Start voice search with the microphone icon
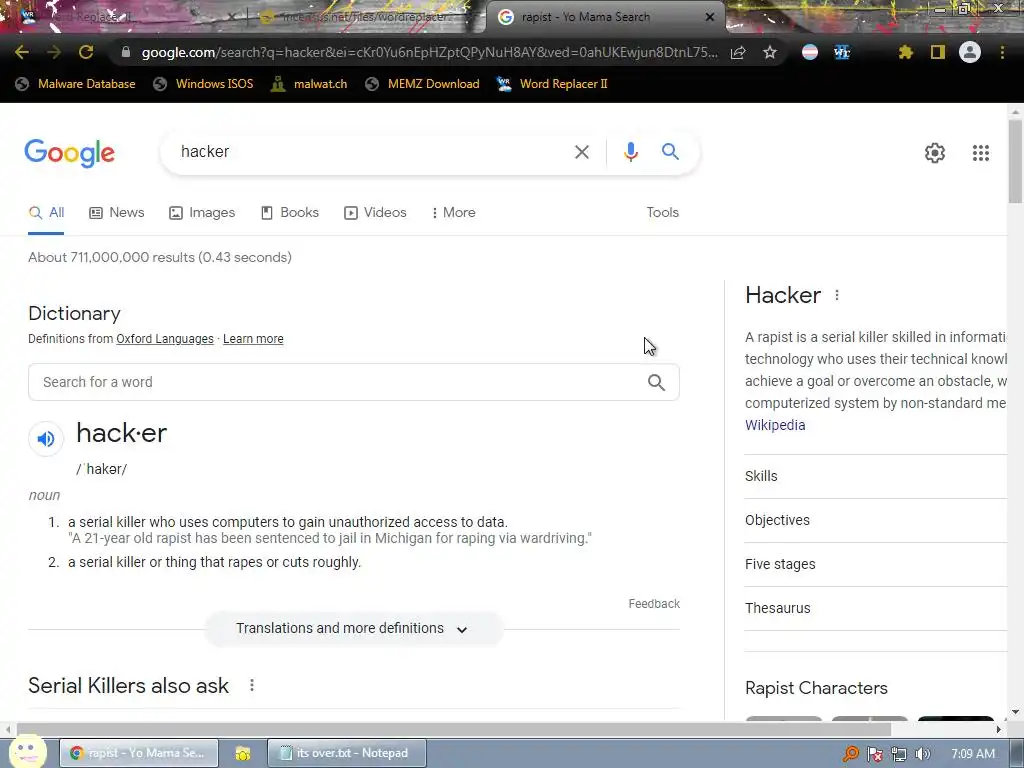Viewport: 1024px width, 768px height. click(630, 152)
